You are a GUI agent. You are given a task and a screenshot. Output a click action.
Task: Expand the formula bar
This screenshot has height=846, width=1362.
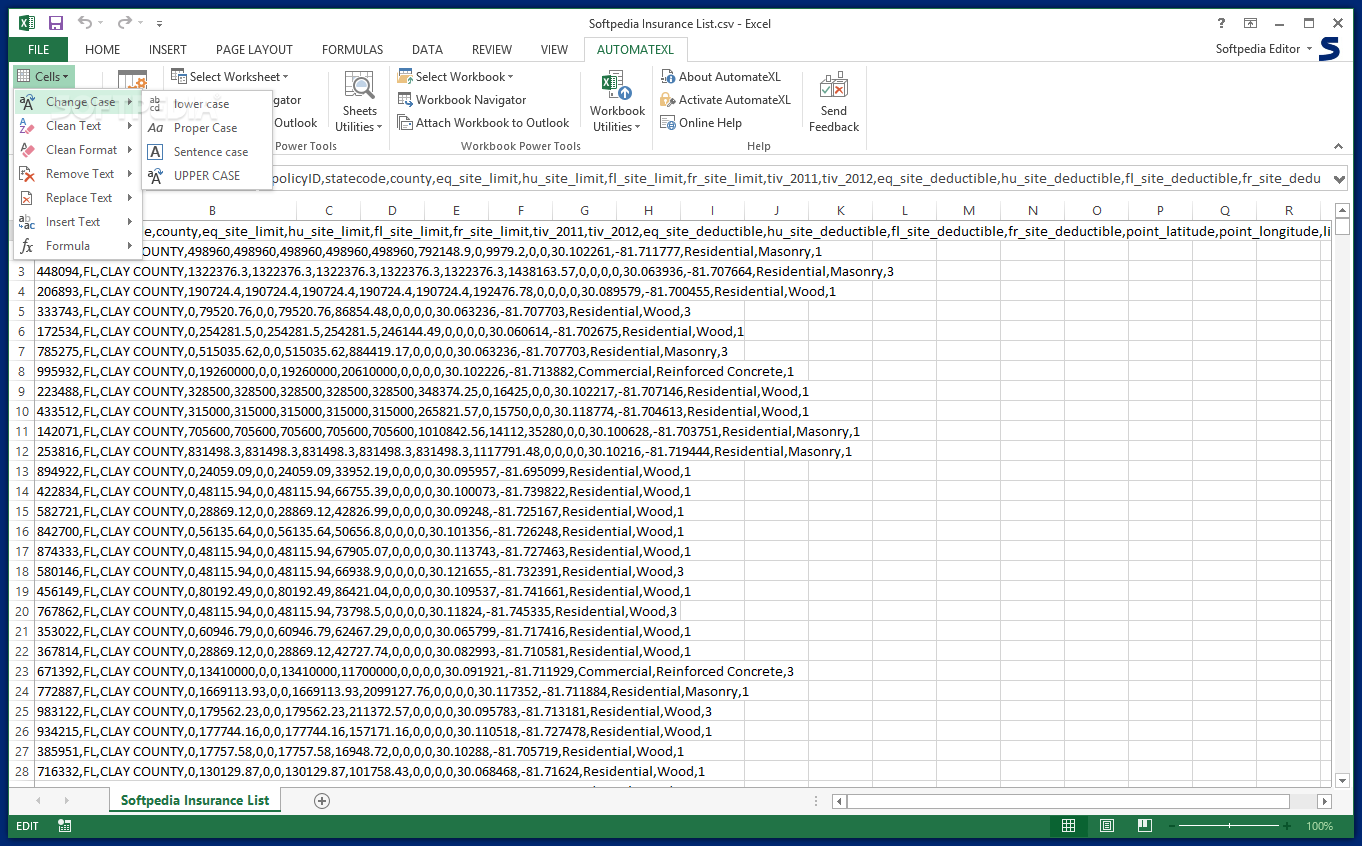[x=1340, y=179]
